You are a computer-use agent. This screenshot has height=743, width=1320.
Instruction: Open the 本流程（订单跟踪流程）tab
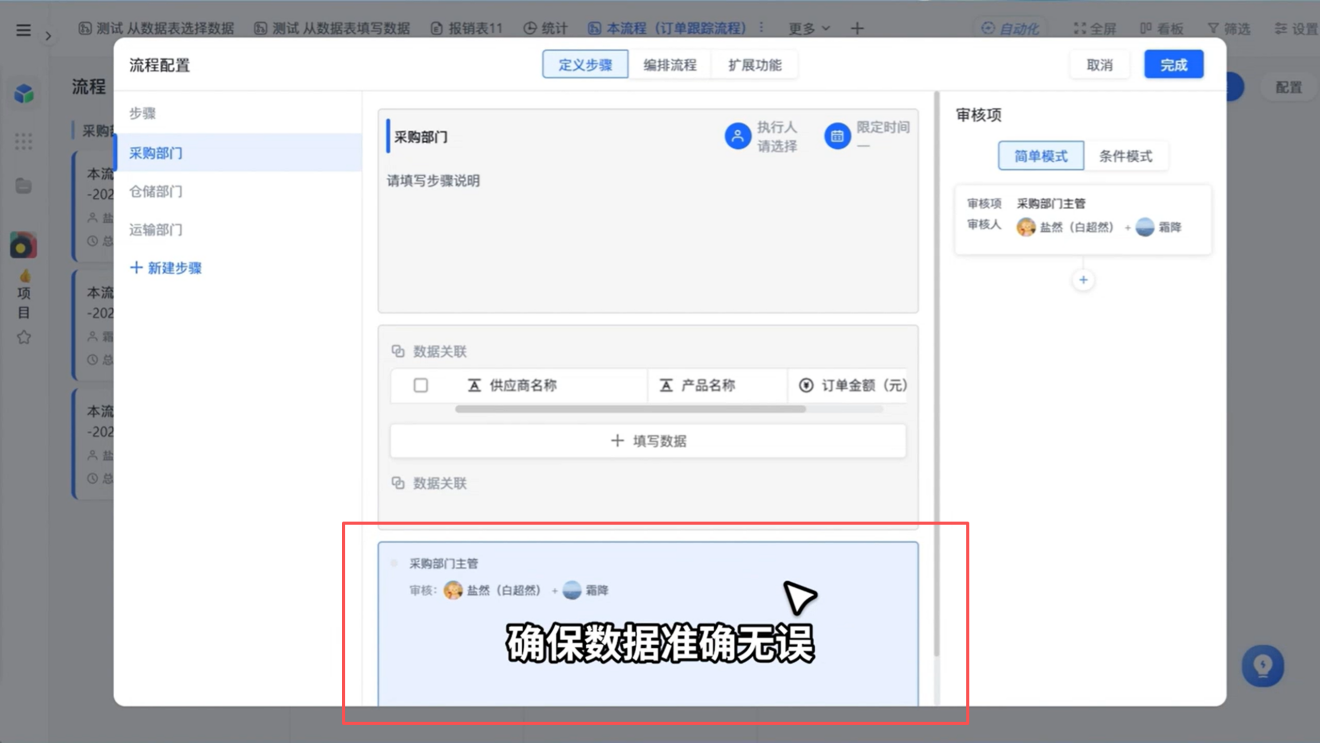click(667, 28)
